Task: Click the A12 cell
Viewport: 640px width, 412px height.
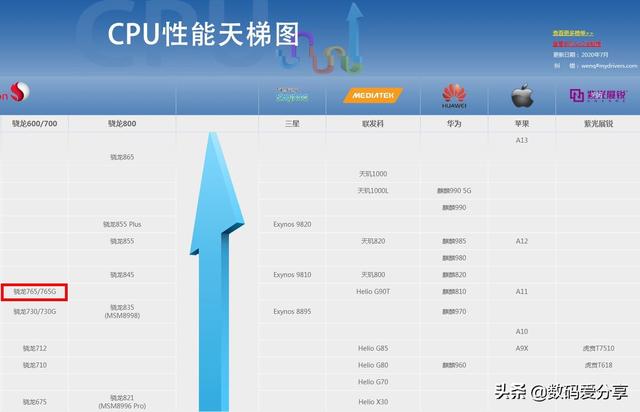Action: pyautogui.click(x=522, y=241)
